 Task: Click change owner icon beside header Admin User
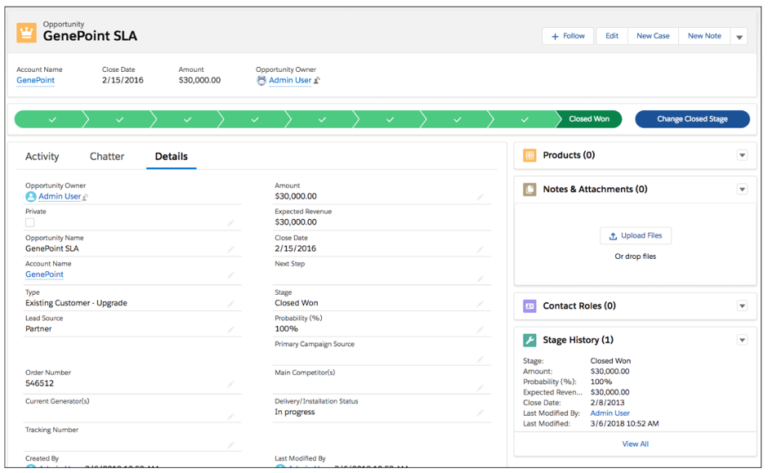pos(317,81)
